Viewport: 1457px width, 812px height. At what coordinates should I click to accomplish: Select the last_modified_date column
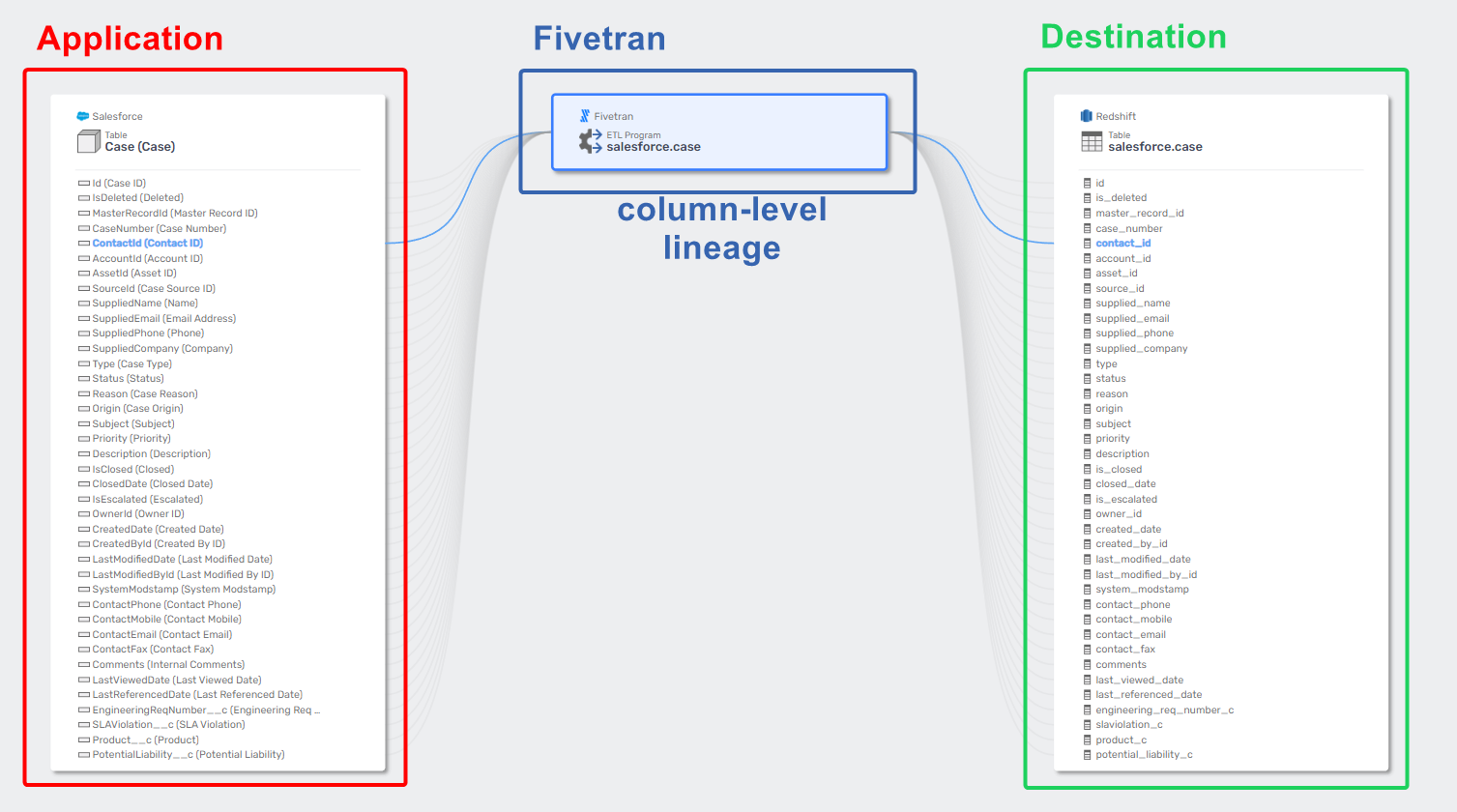[1143, 560]
